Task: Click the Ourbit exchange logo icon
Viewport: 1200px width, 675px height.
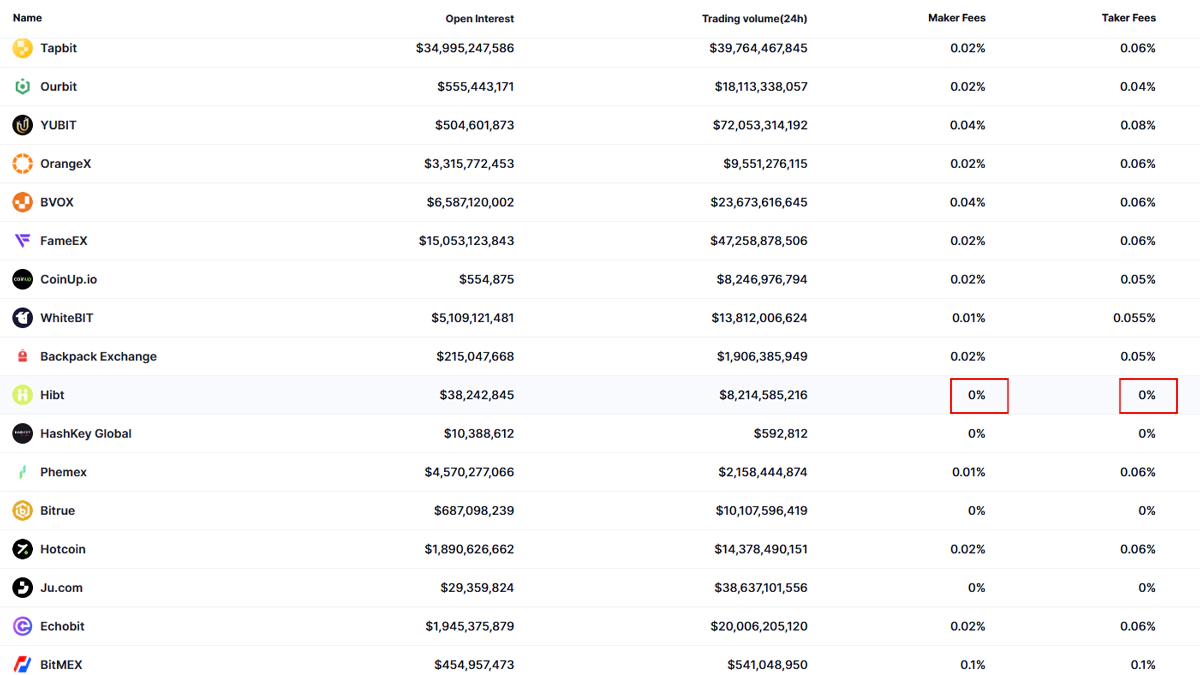Action: pyautogui.click(x=22, y=87)
